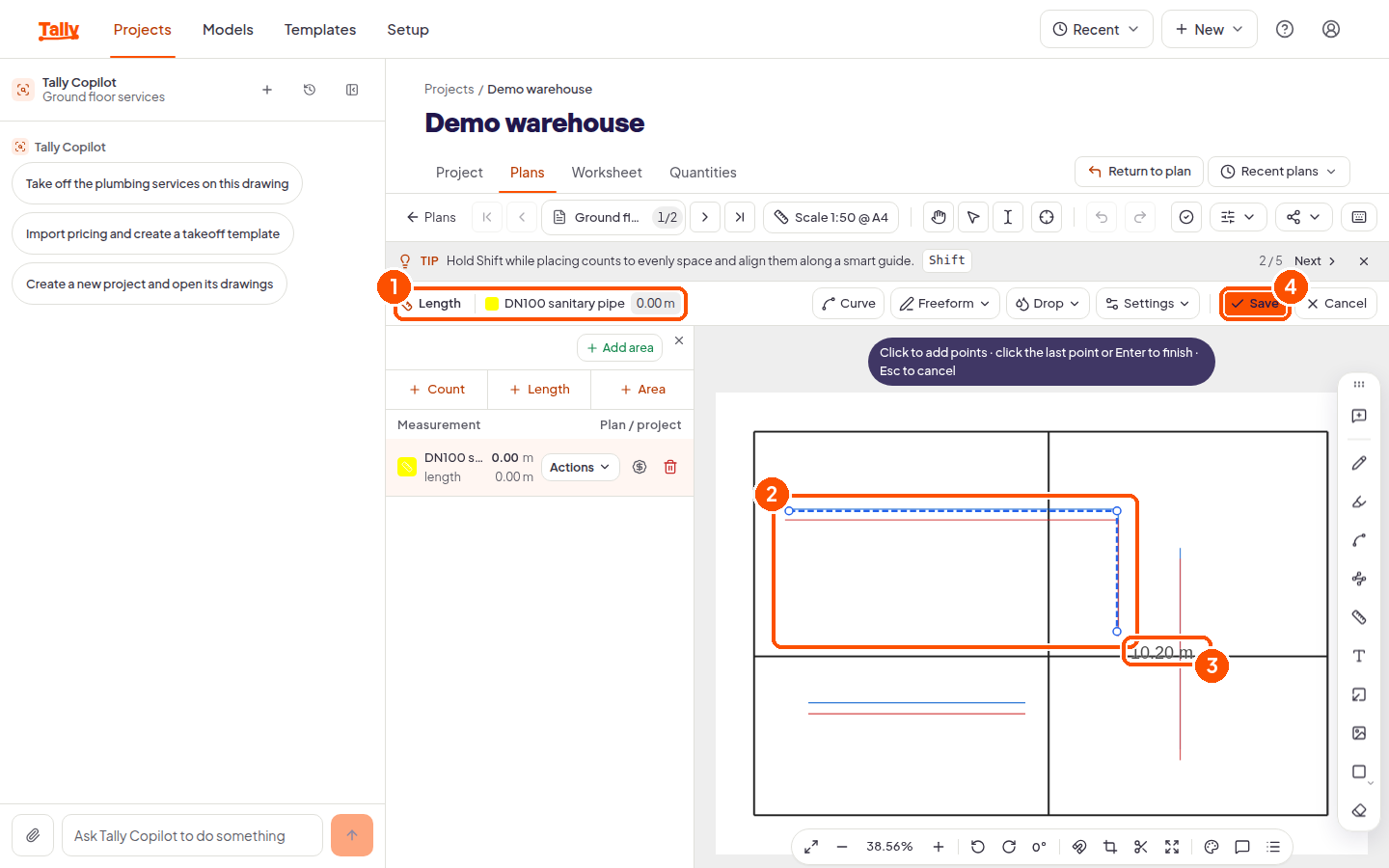Click the circled checkmark toolbar icon
The width and height of the screenshot is (1389, 868).
click(1186, 217)
